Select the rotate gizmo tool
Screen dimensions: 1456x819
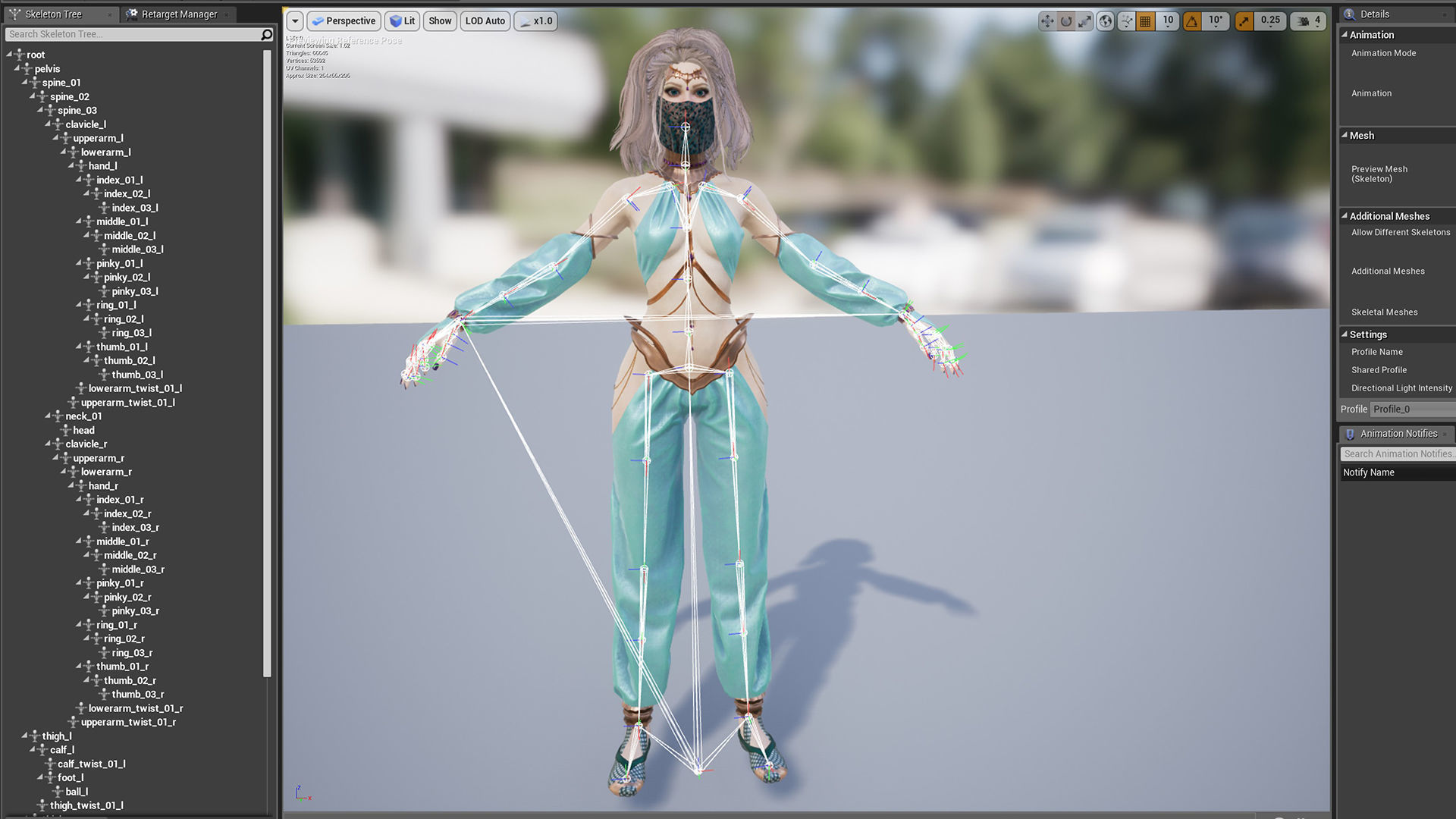[x=1066, y=21]
